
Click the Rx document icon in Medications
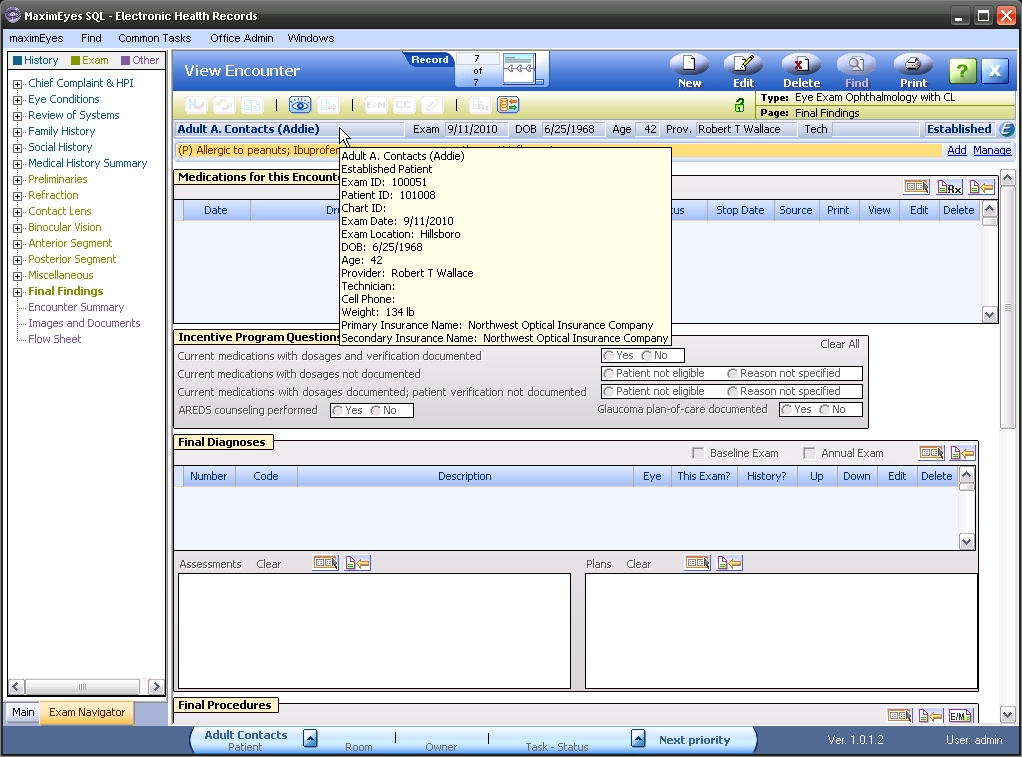[x=949, y=187]
